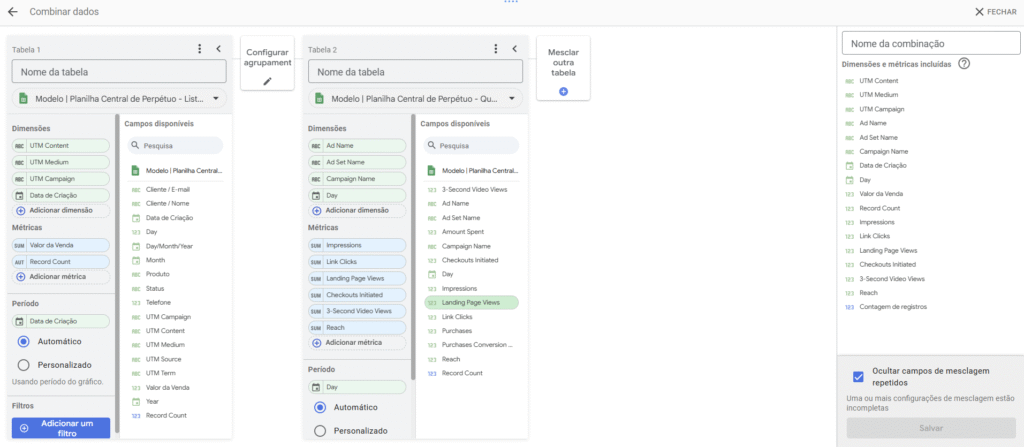Click Tabela 2 vertical scrollbar
Viewport: 1024px width, 447px height.
tap(413, 250)
